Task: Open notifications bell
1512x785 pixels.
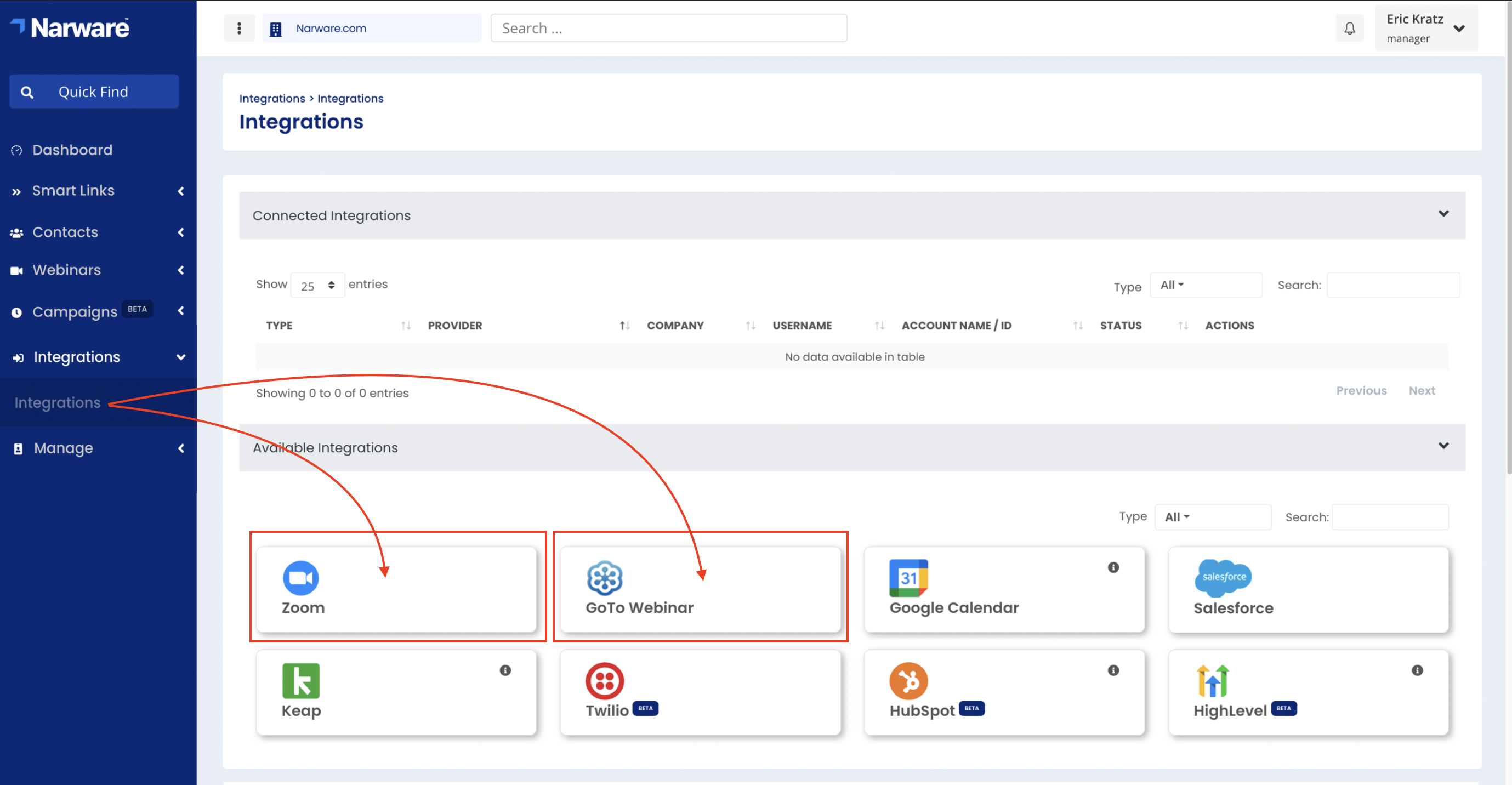Action: coord(1349,28)
